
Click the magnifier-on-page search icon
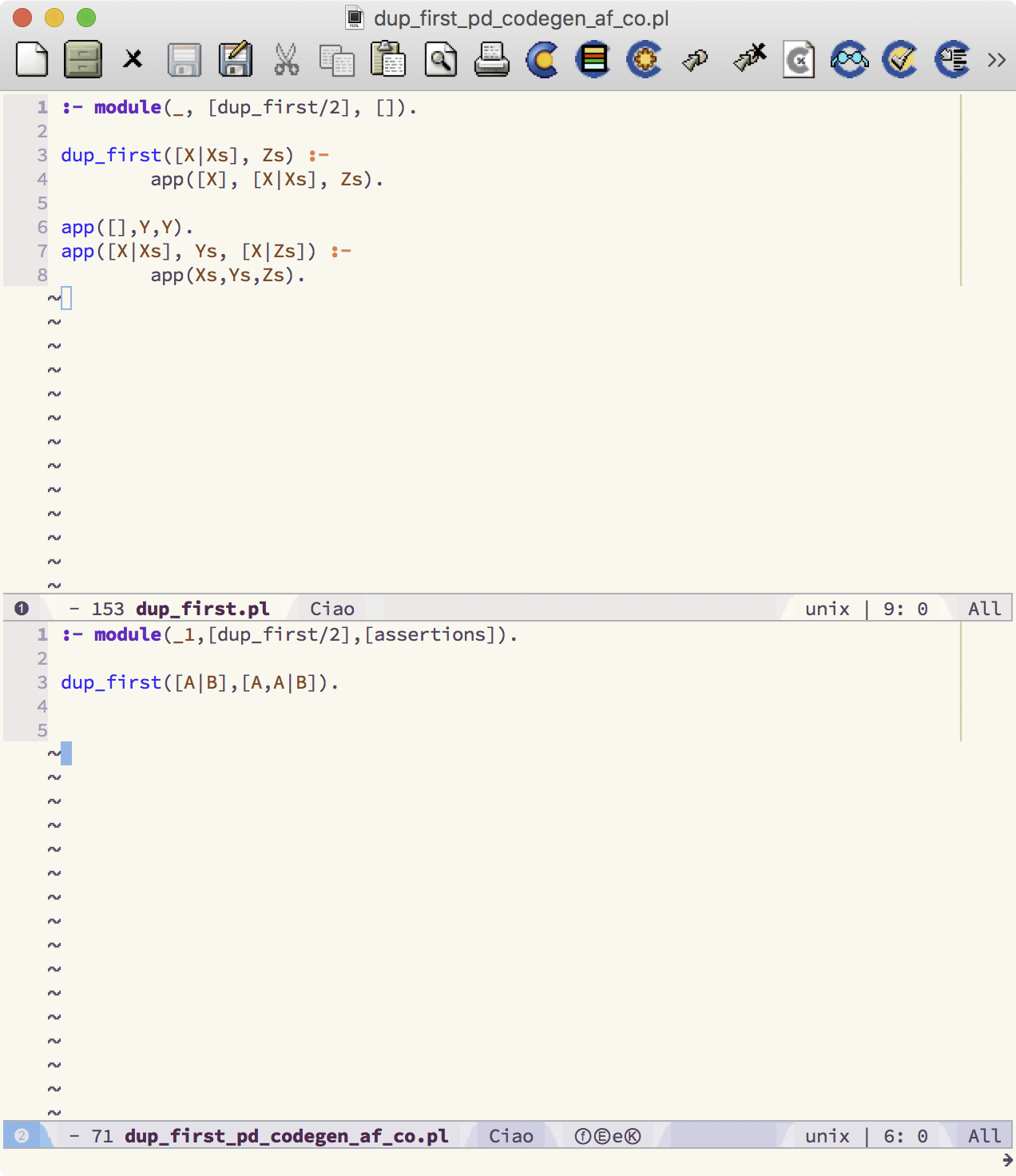coord(441,60)
